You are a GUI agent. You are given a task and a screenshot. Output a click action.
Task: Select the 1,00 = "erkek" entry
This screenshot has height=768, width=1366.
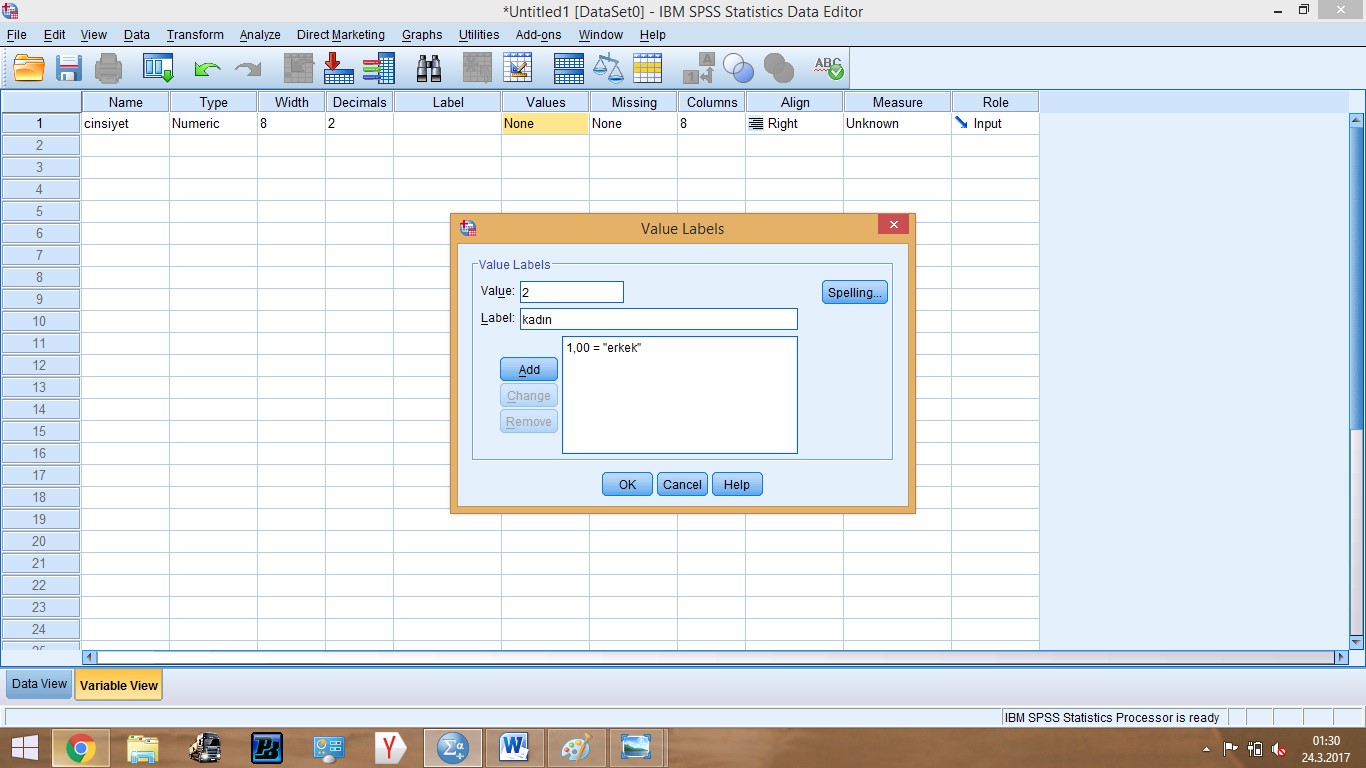604,347
